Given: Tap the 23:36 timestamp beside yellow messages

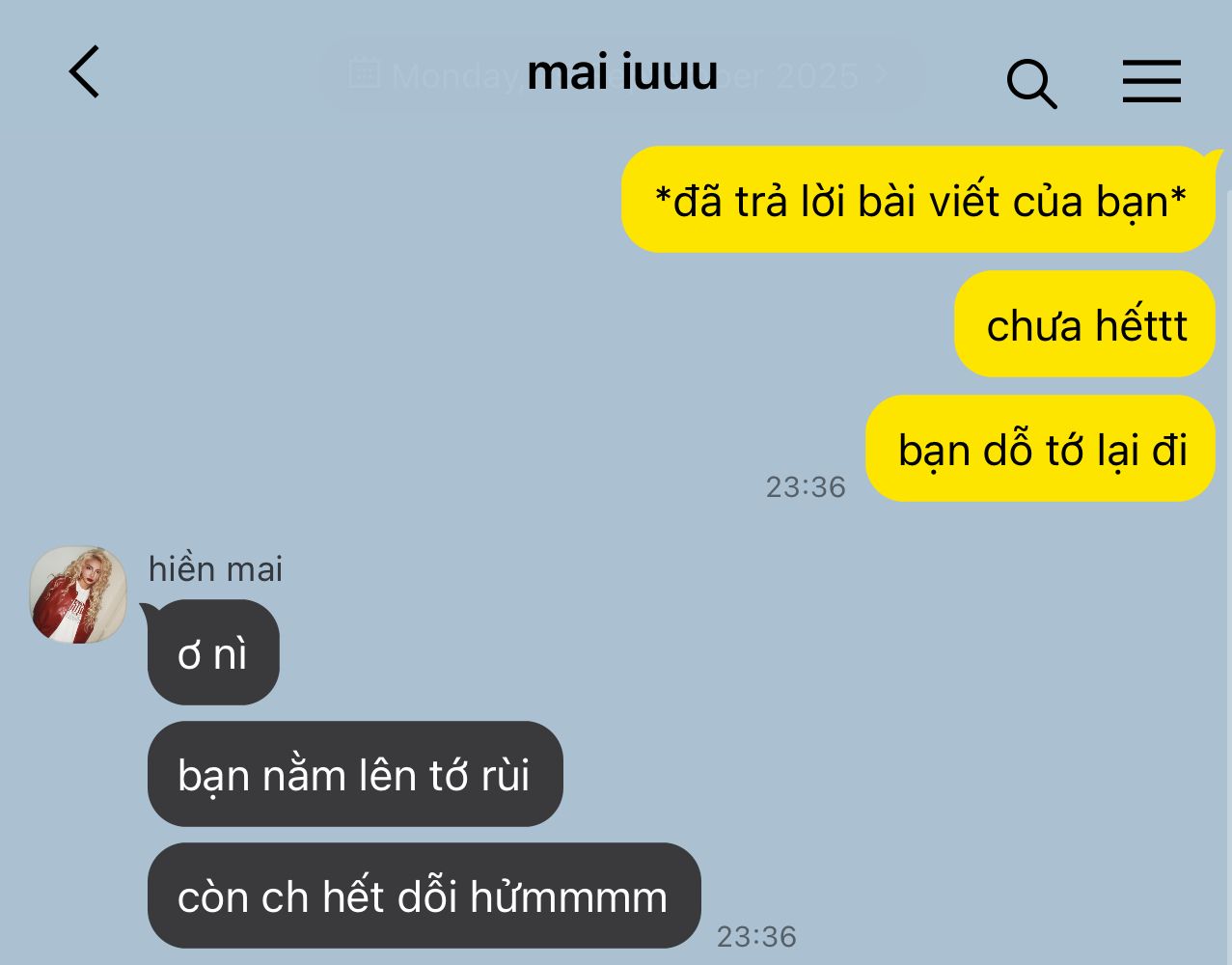Looking at the screenshot, I should pyautogui.click(x=806, y=486).
